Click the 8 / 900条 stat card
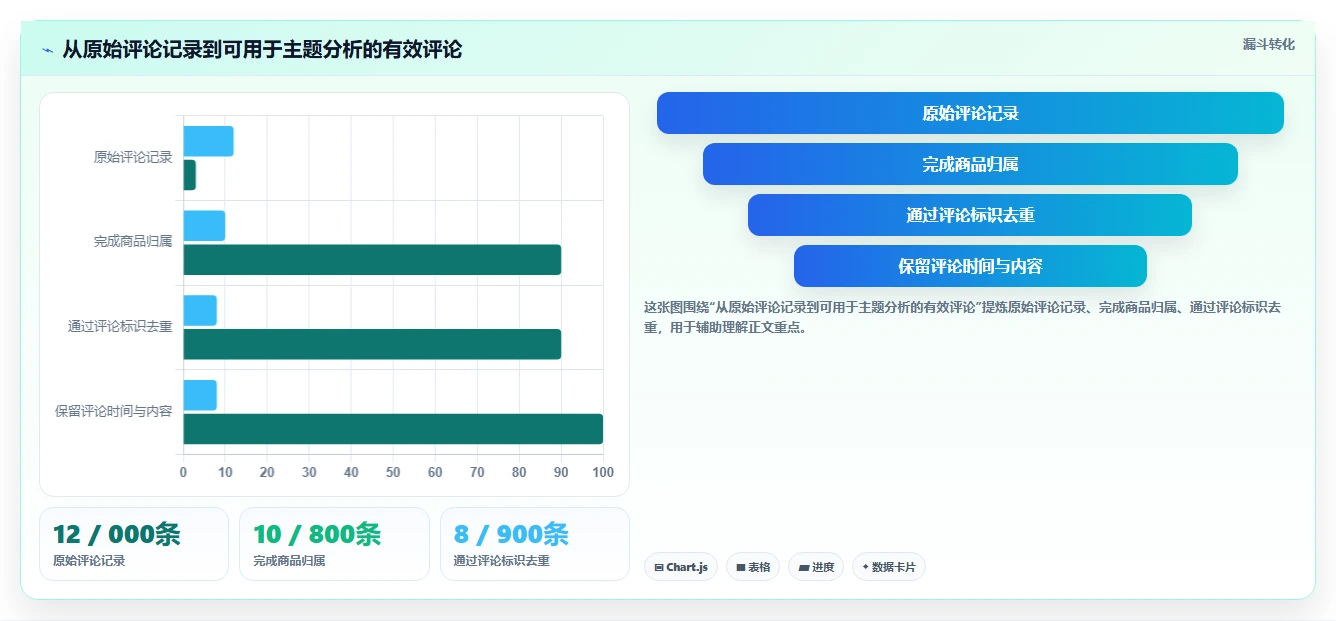1336x621 pixels. click(x=535, y=544)
